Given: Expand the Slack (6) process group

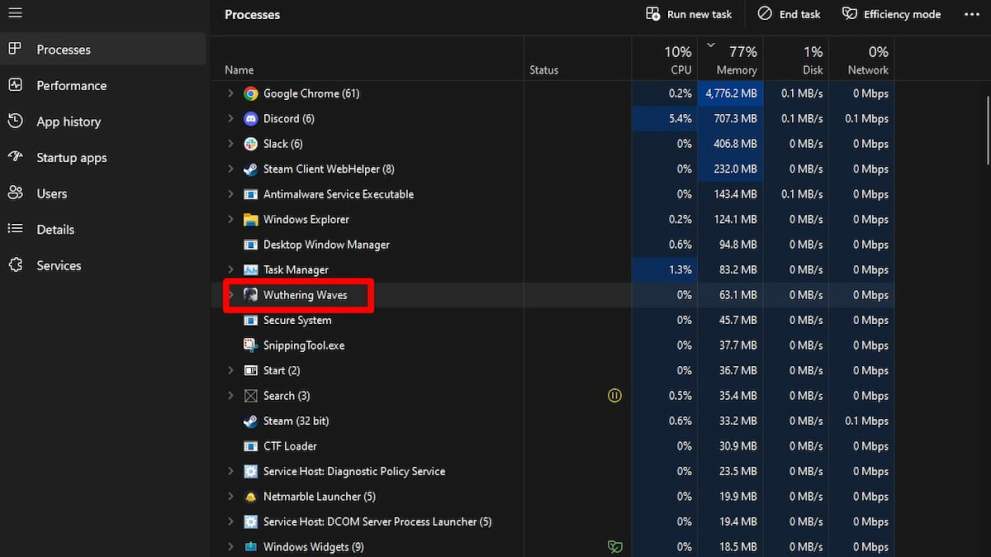Looking at the screenshot, I should (231, 144).
